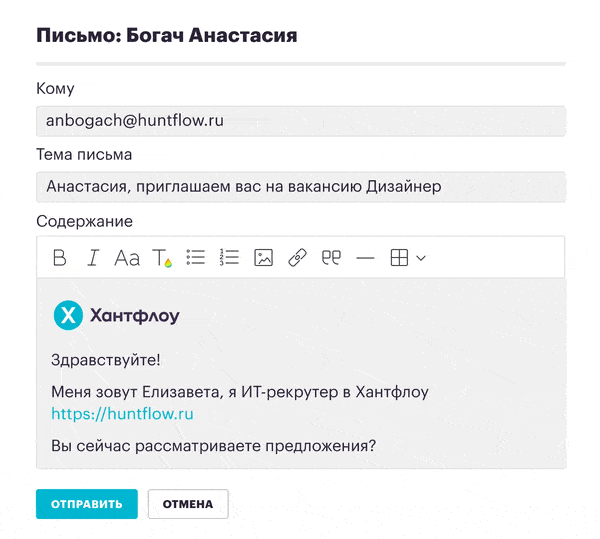Insert a numbered list
The image size is (600, 539).
click(x=230, y=258)
